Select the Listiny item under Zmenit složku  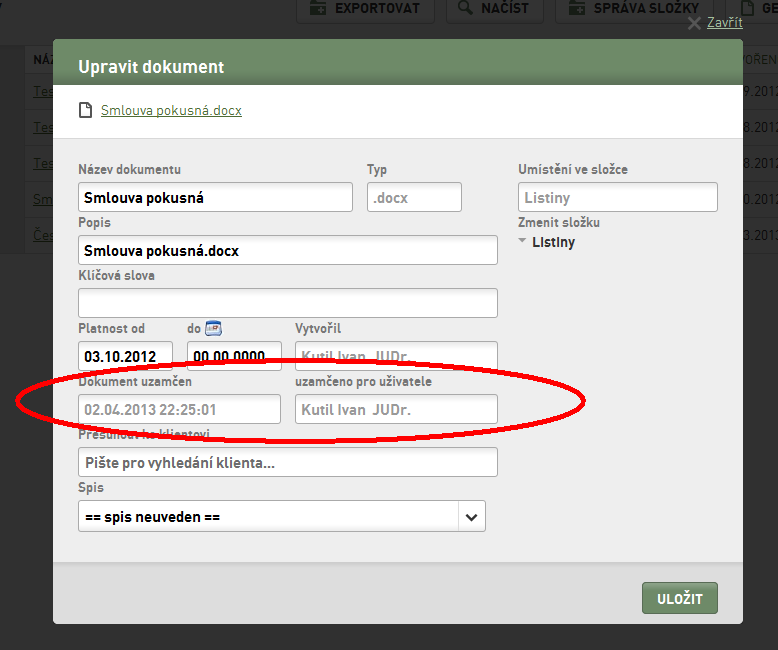[553, 242]
